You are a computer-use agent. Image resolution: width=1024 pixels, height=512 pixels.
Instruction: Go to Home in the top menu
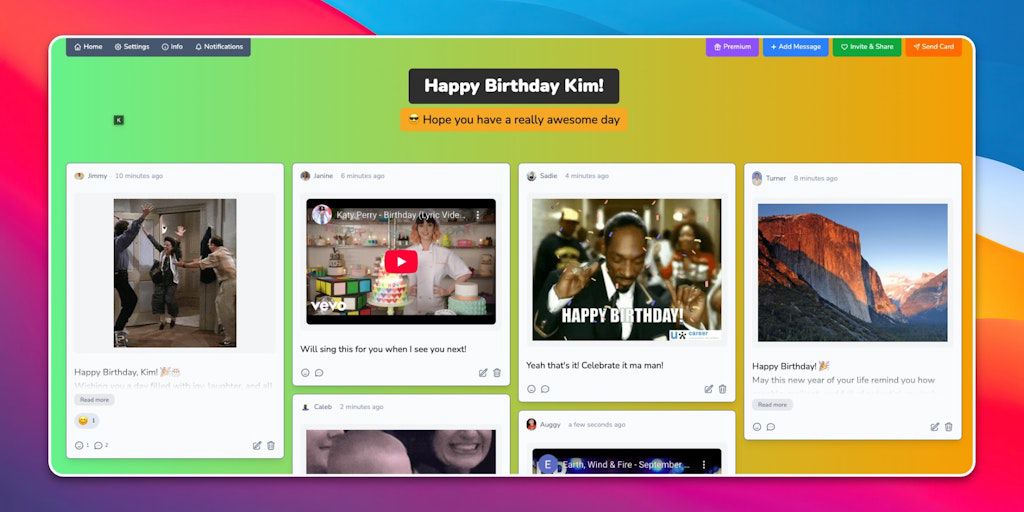(88, 47)
